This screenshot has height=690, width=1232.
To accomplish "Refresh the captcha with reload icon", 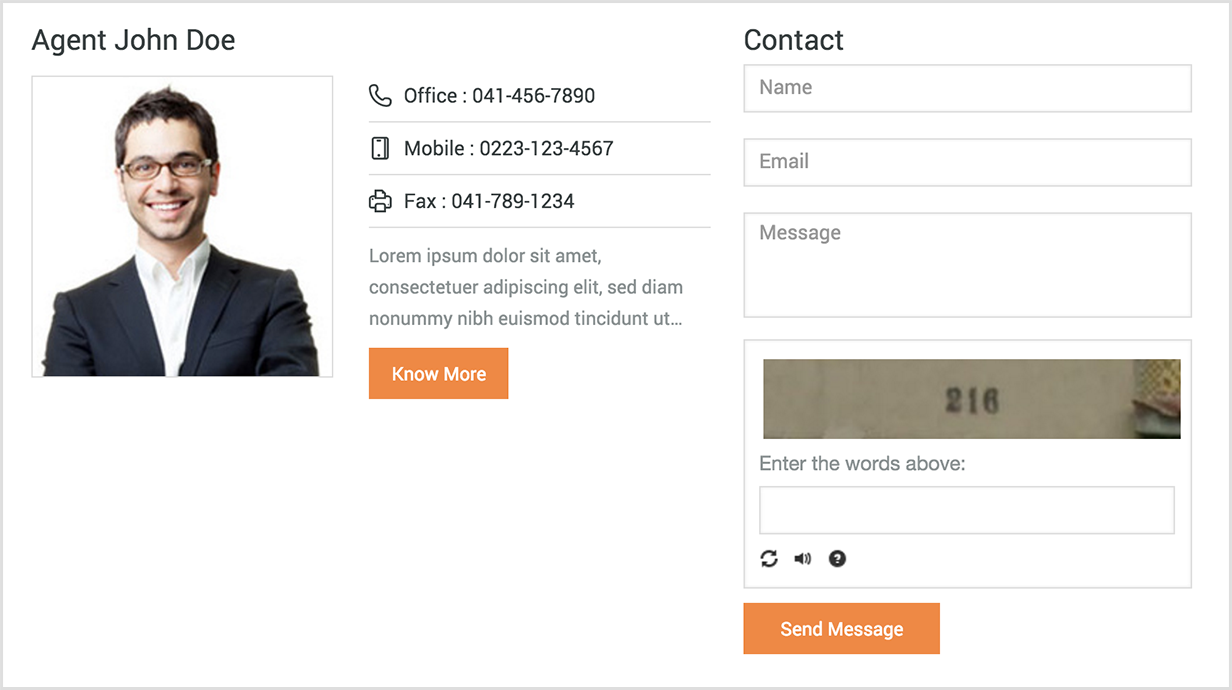I will (769, 559).
